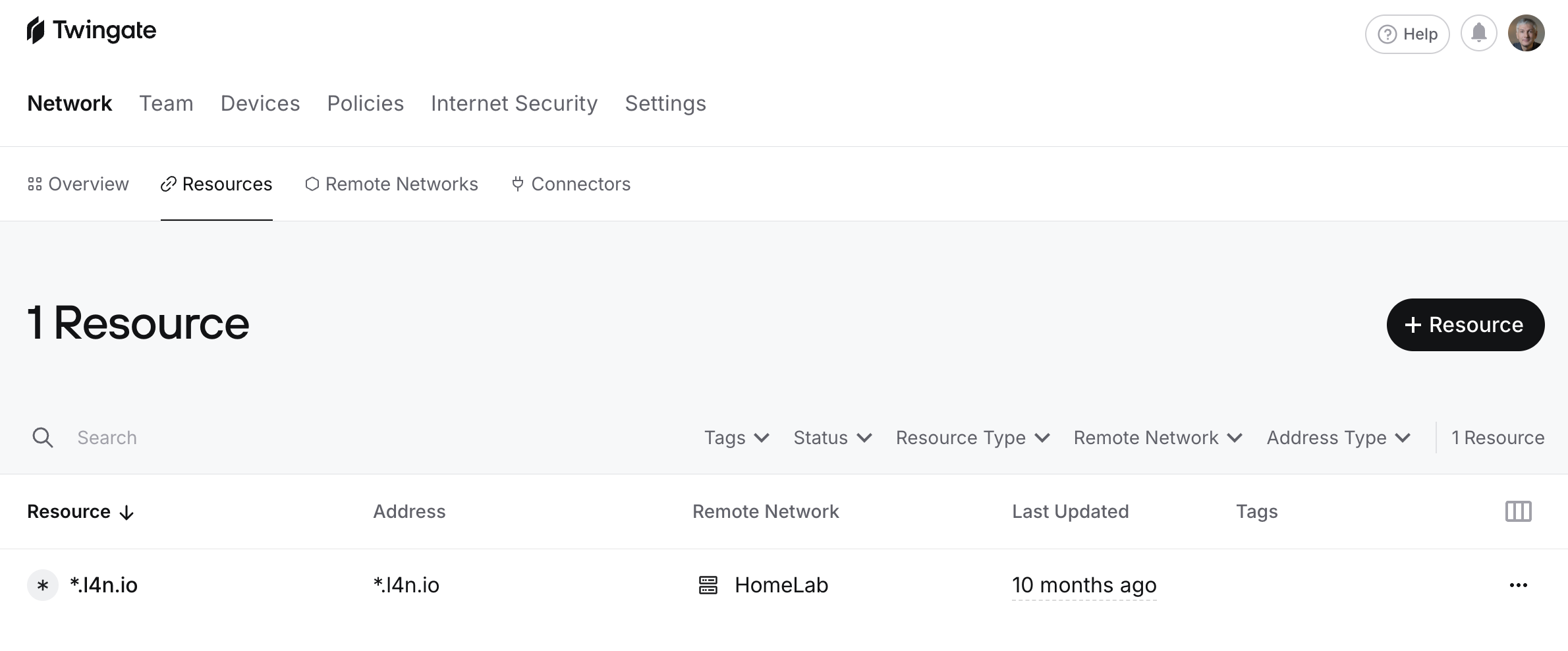This screenshot has width=1568, height=651.
Task: Navigate to Internet Security
Action: tap(514, 103)
